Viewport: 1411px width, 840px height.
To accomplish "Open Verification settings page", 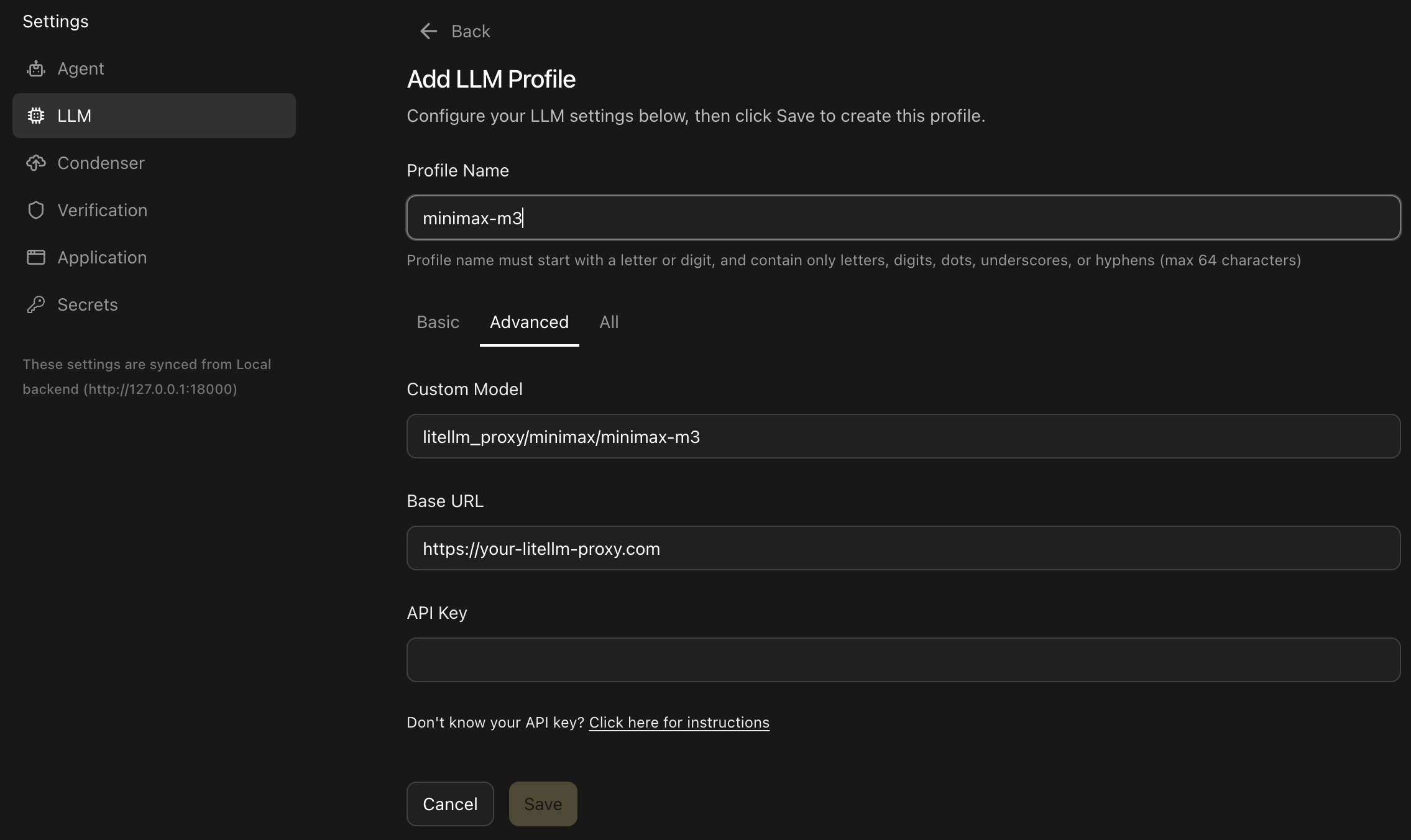I will [x=154, y=210].
